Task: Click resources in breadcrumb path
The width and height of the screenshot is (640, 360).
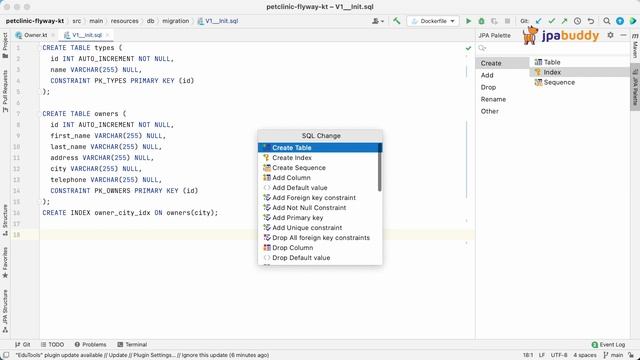Action: click(124, 21)
